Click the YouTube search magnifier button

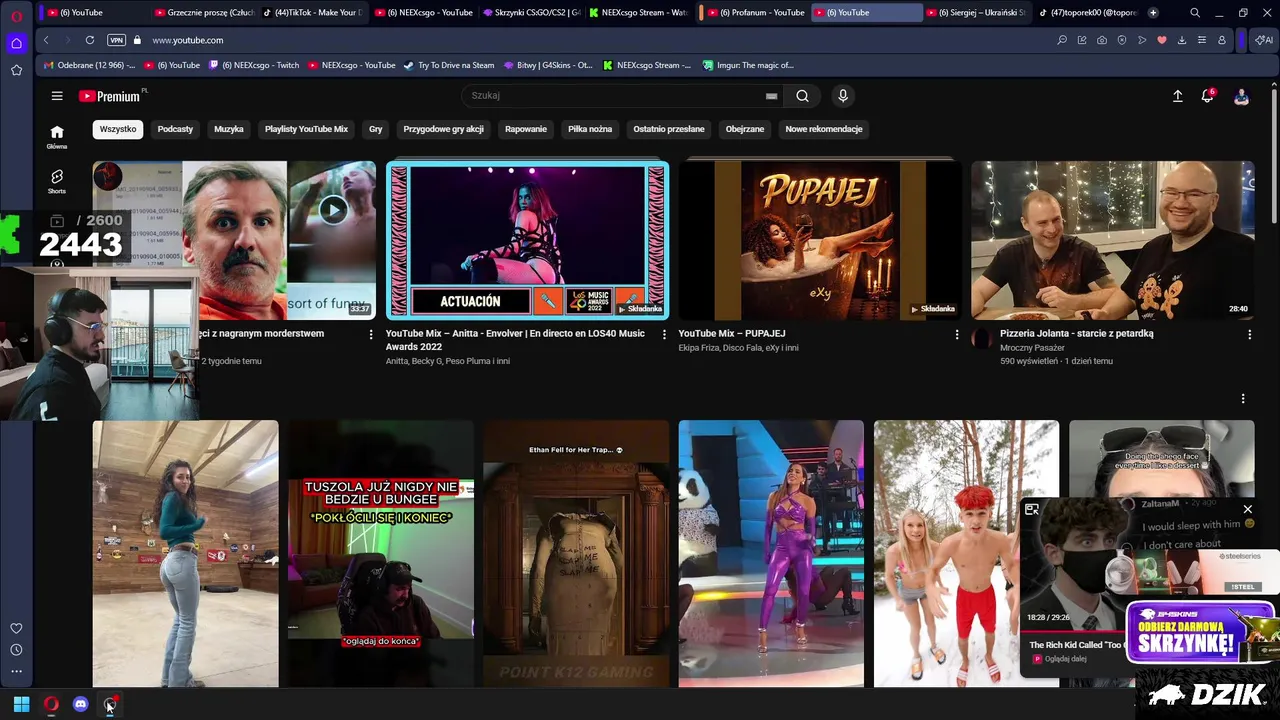[802, 96]
